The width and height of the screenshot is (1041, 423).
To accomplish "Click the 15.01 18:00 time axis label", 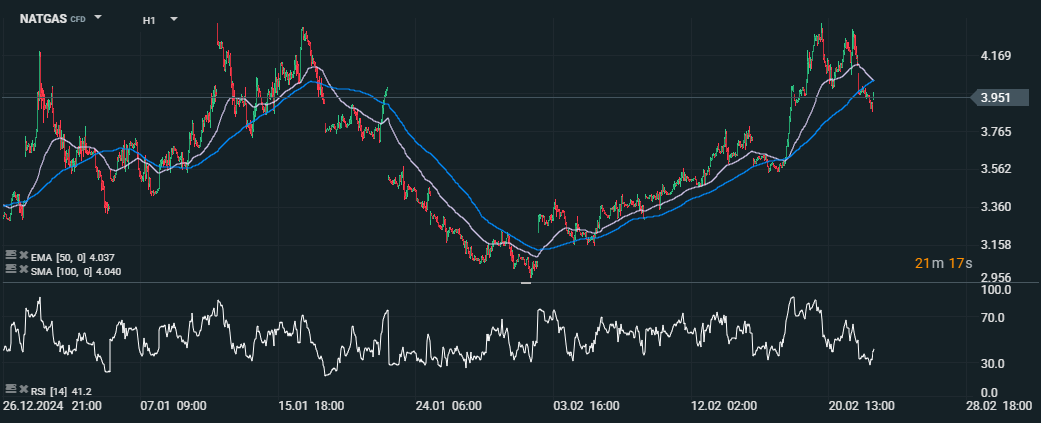I will [311, 406].
